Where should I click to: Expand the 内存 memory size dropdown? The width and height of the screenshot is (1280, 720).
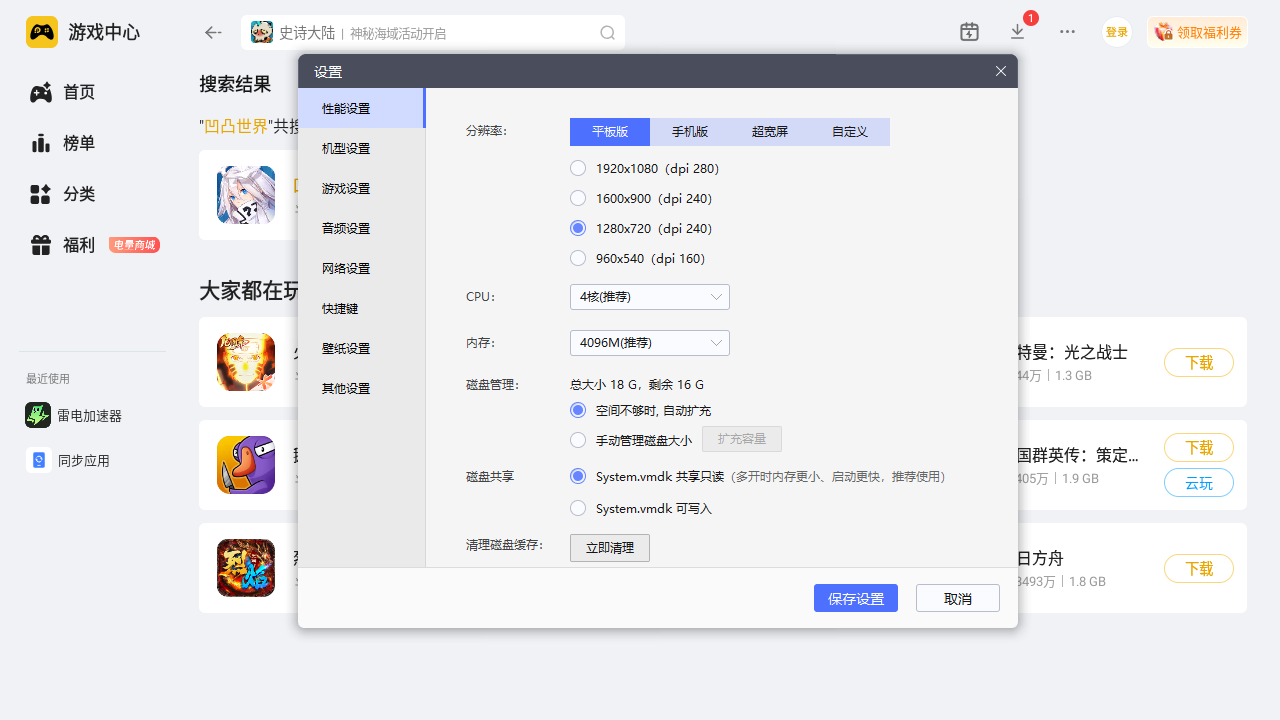[649, 343]
